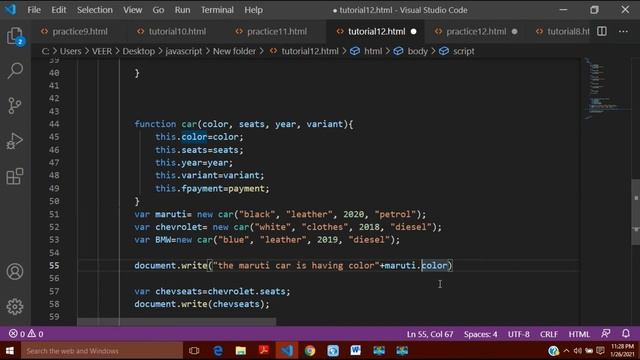Switch to practice11.html tab
This screenshot has height=360, width=640.
tap(276, 31)
